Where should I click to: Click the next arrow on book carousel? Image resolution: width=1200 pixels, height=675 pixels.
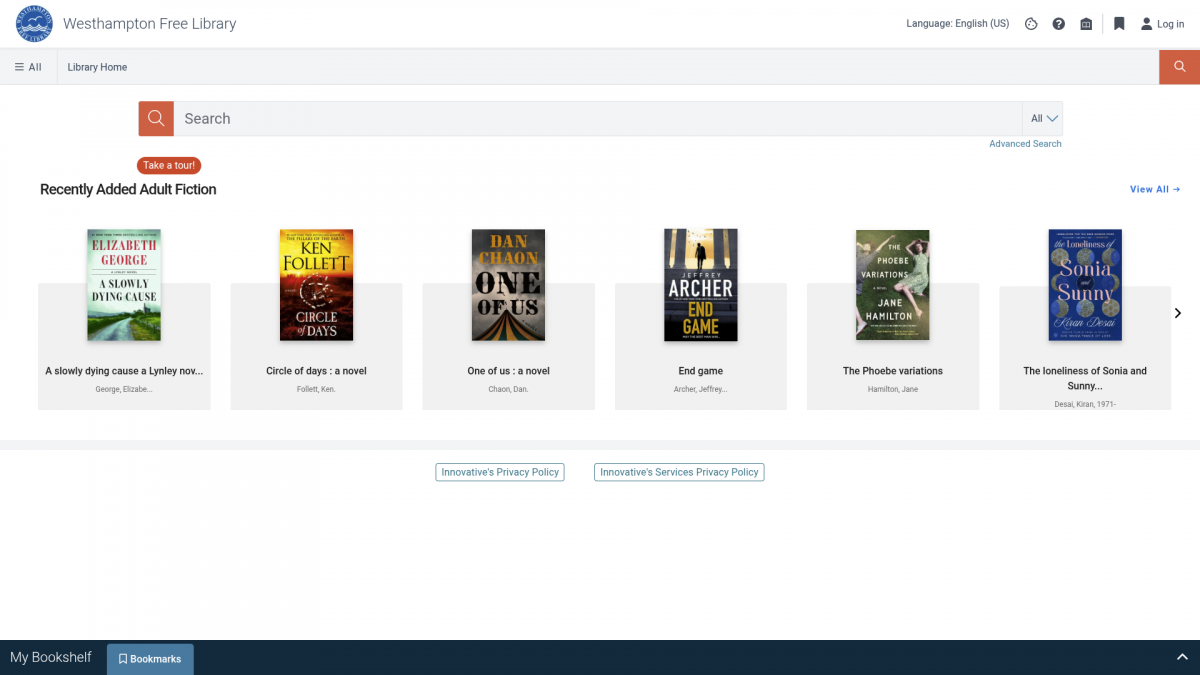click(1177, 313)
